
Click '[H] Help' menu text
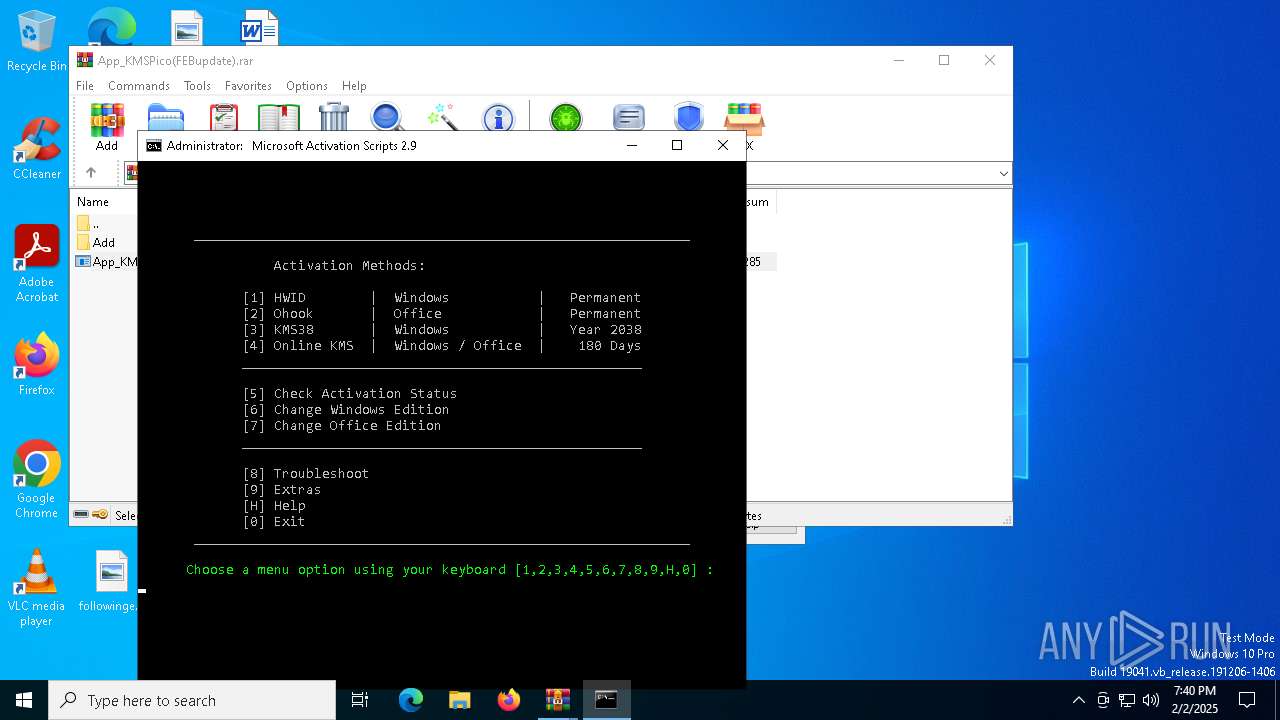pos(274,506)
